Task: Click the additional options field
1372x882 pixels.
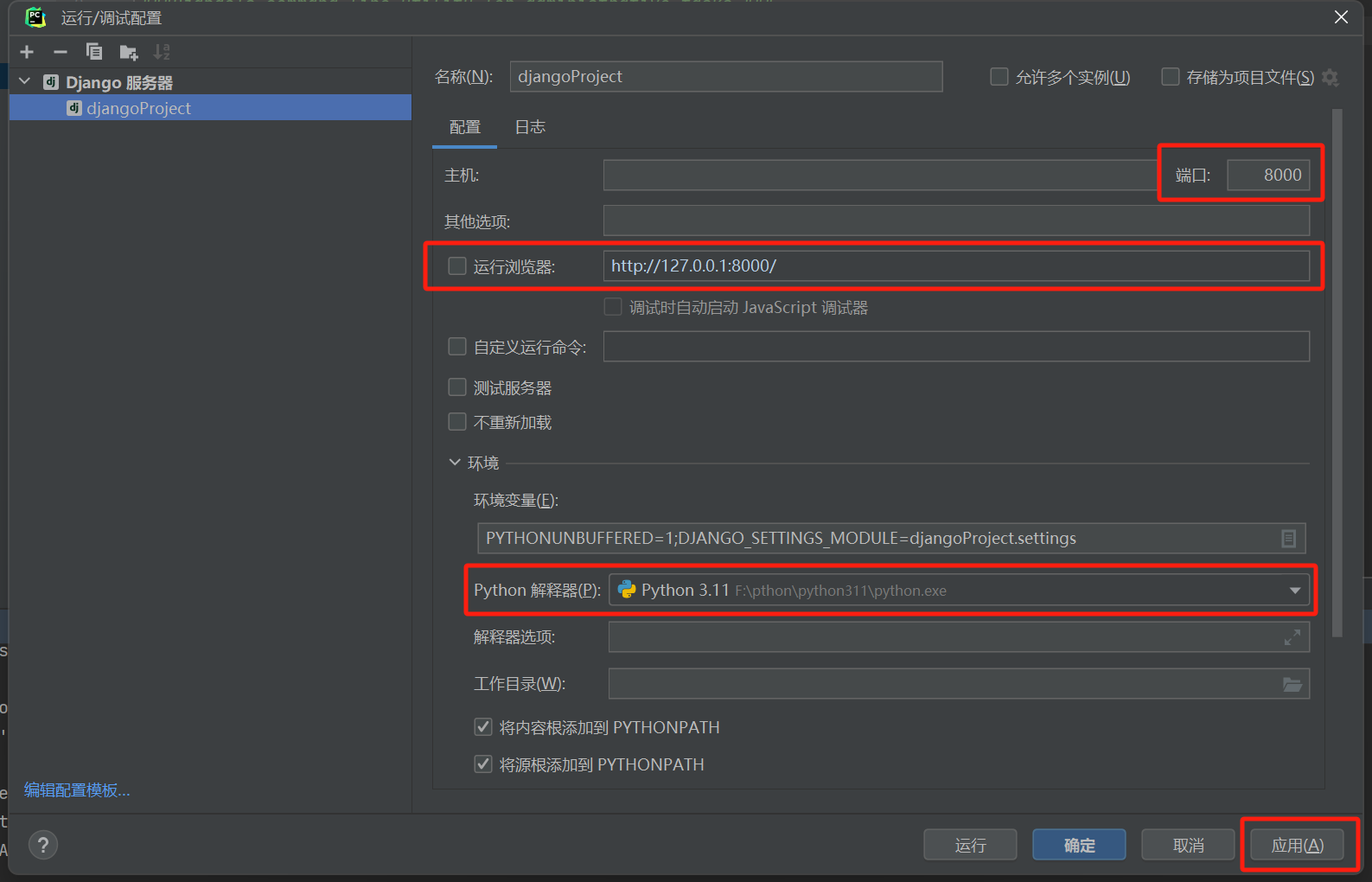Action: [956, 220]
